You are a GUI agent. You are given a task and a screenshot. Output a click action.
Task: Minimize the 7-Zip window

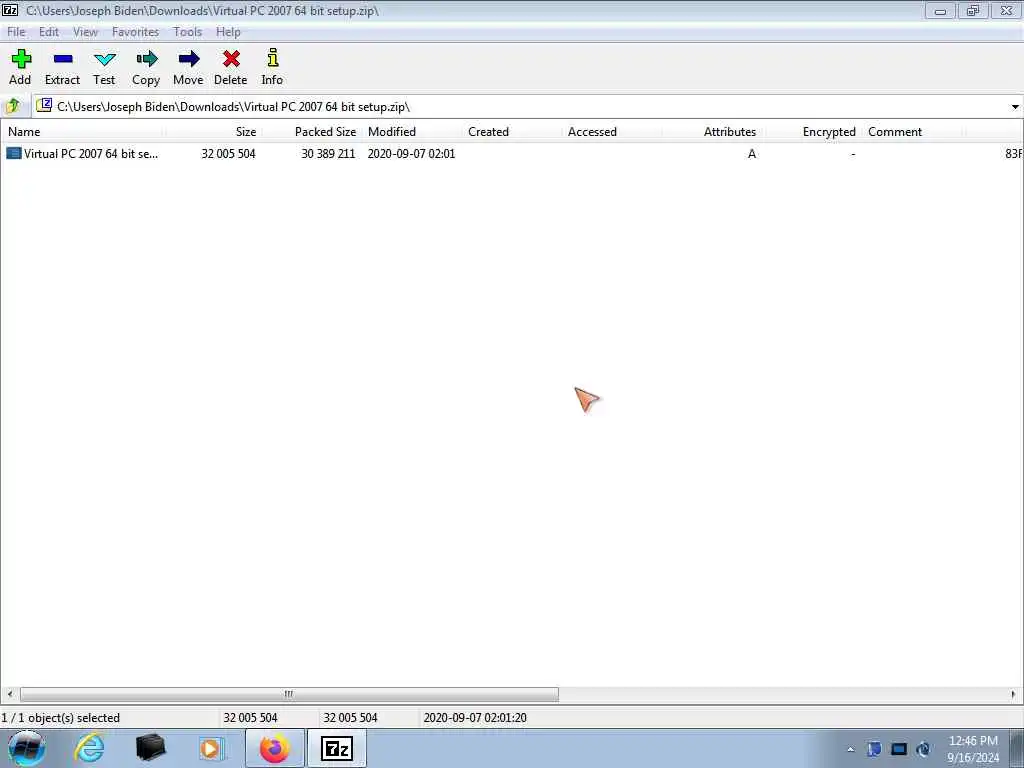[x=940, y=10]
